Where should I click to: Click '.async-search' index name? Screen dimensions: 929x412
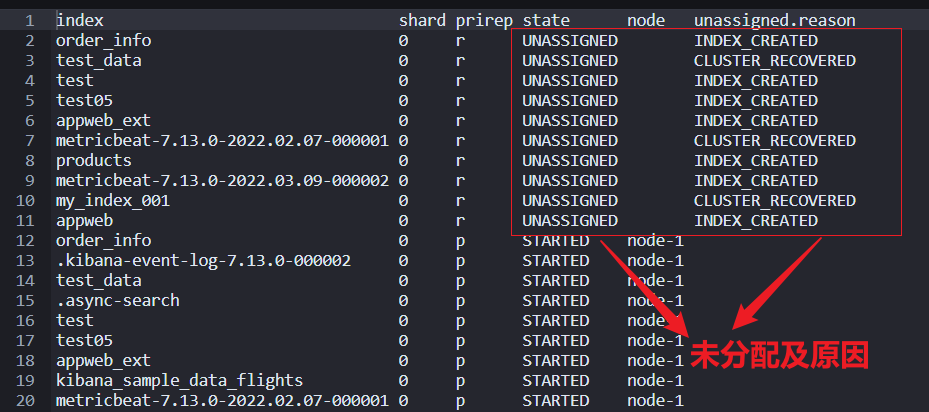click(118, 301)
